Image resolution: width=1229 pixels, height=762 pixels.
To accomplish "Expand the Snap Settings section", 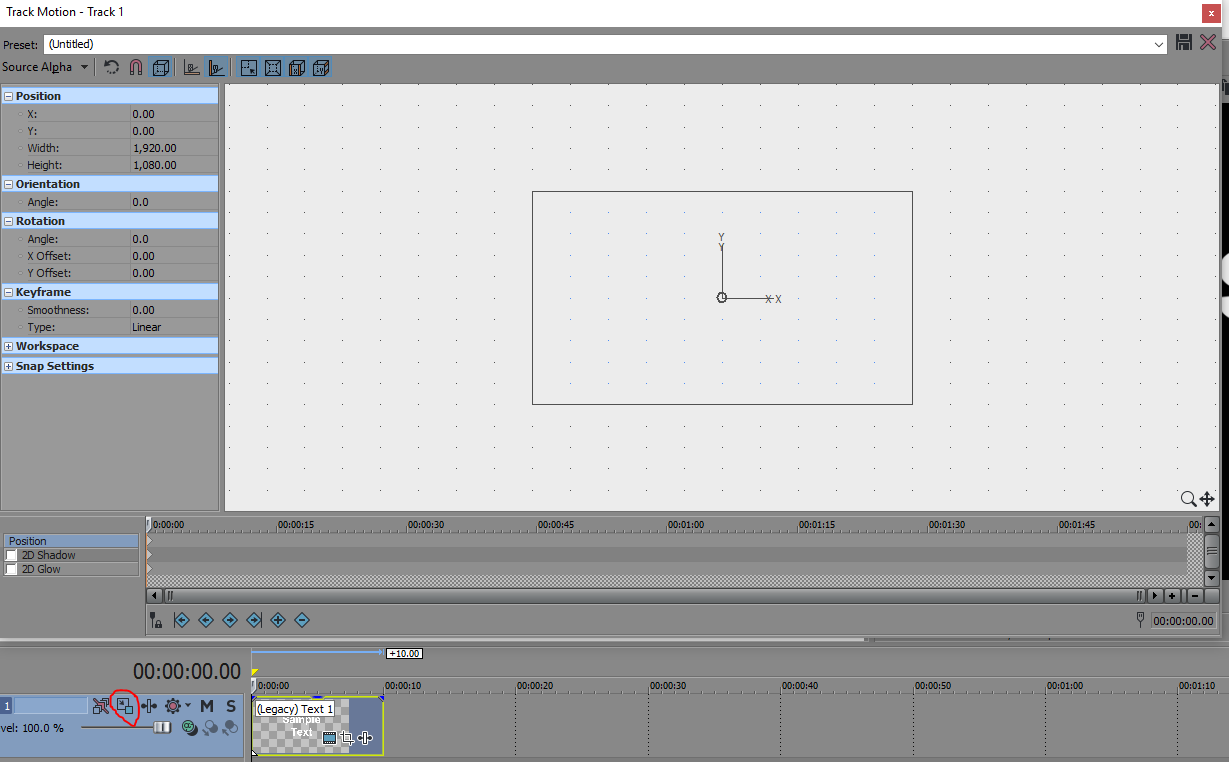I will [8, 366].
